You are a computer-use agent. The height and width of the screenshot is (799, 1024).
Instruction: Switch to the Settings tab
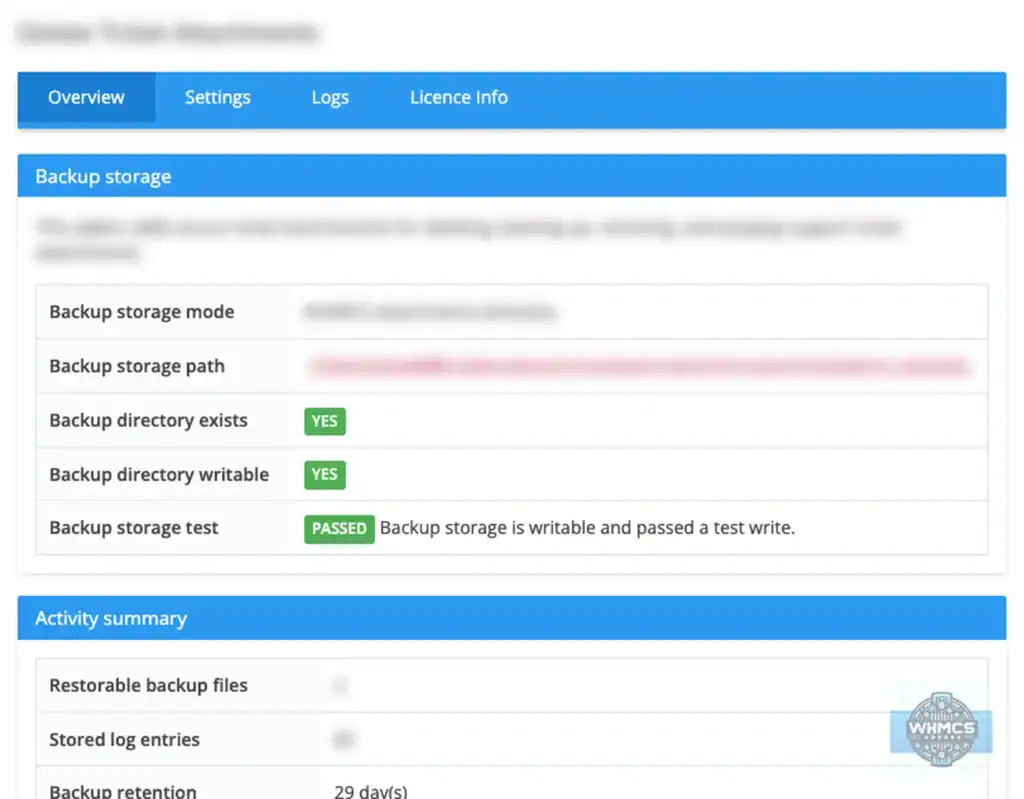[x=217, y=97]
